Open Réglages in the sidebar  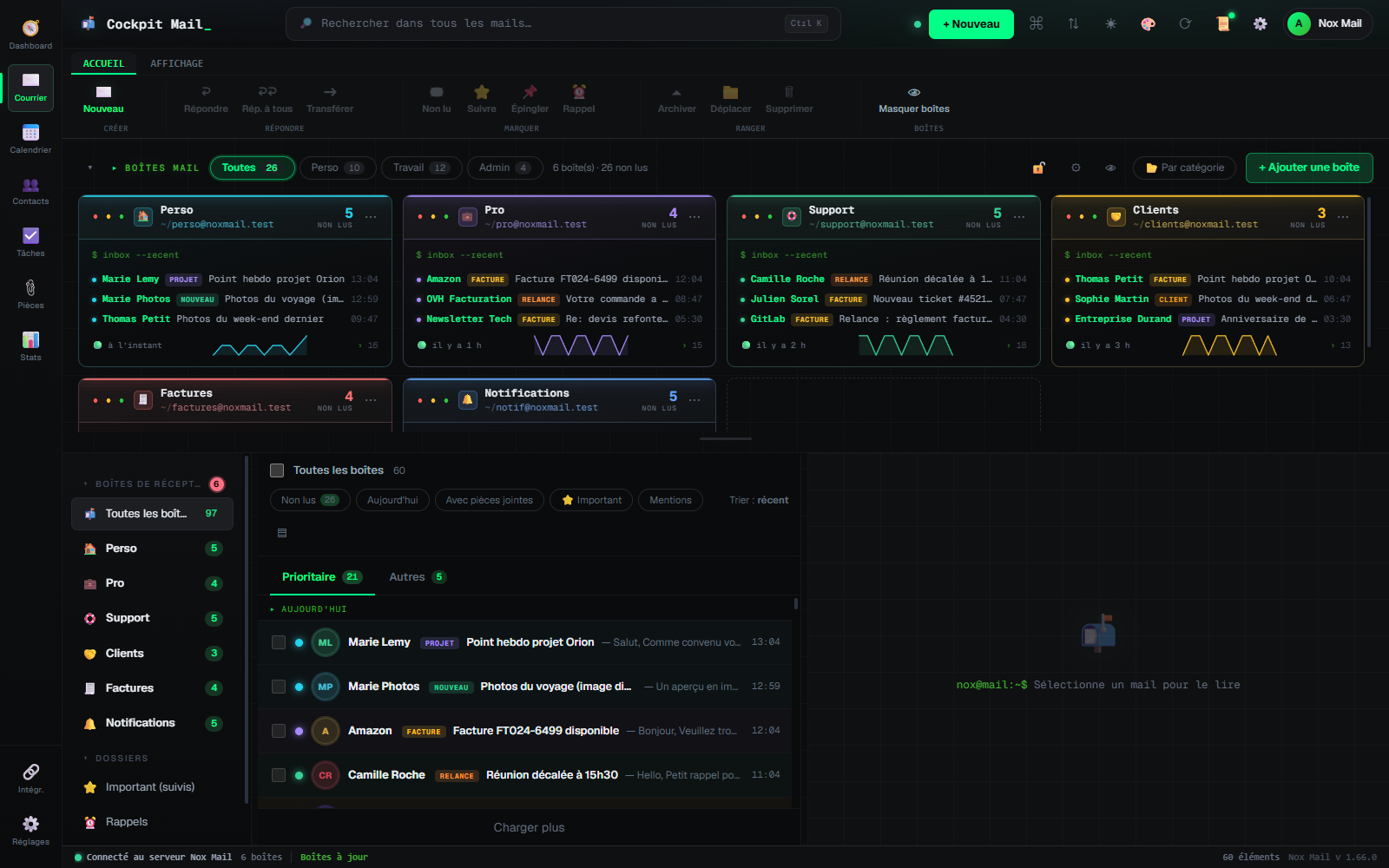30,831
